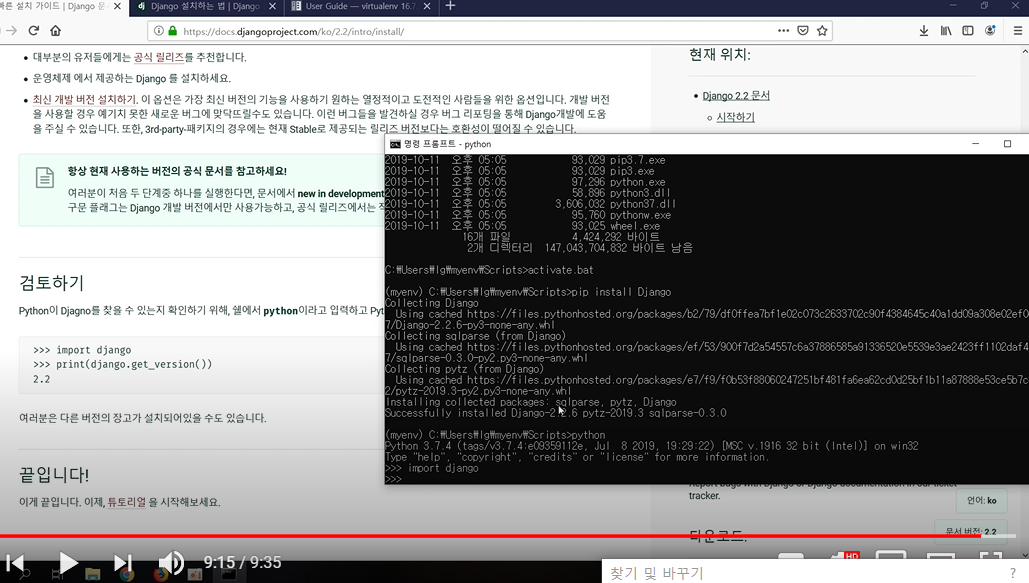Show site information for the Django docs page
This screenshot has width=1029, height=583.
click(158, 31)
